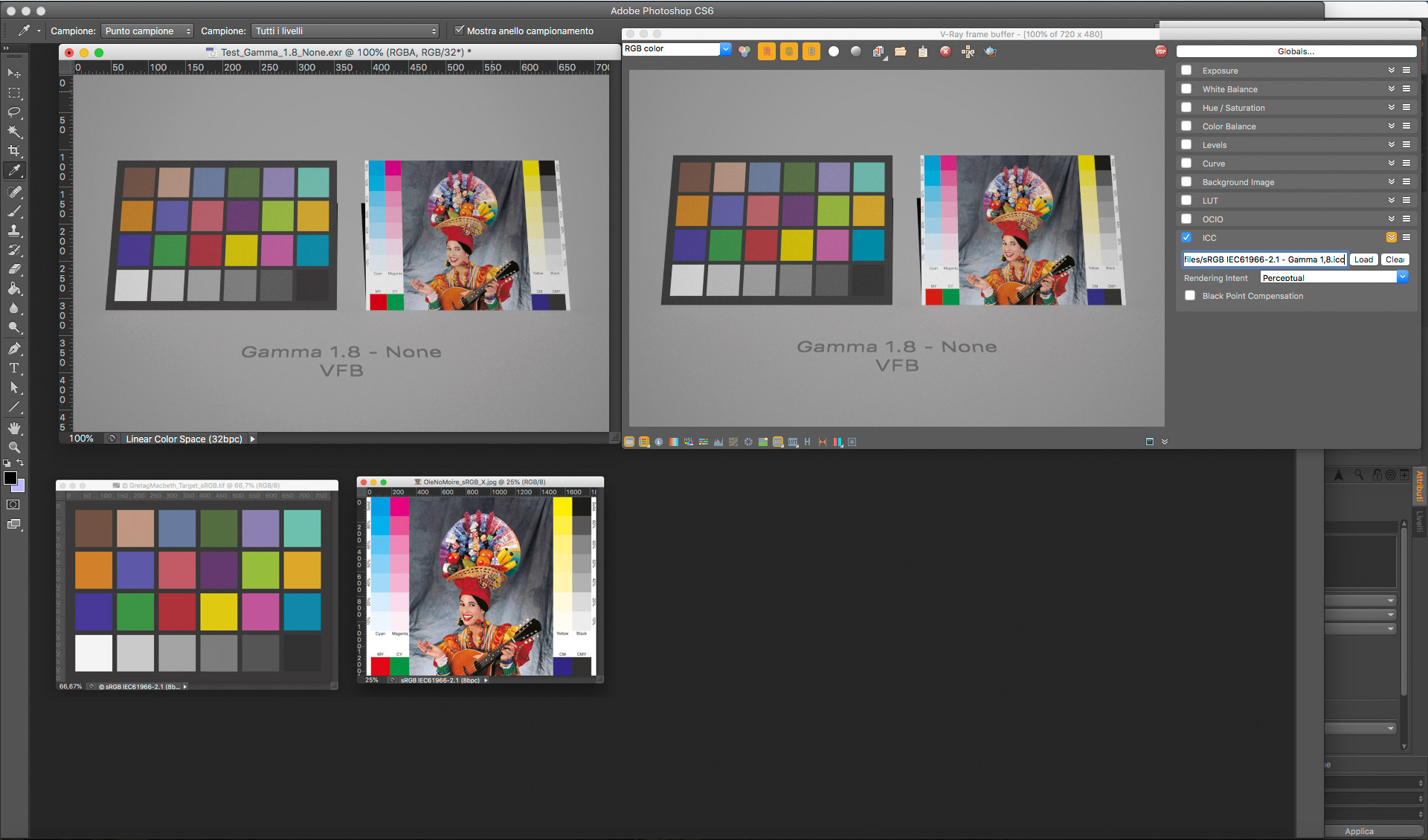
Task: Click the Load button for ICC profile
Action: coord(1363,259)
